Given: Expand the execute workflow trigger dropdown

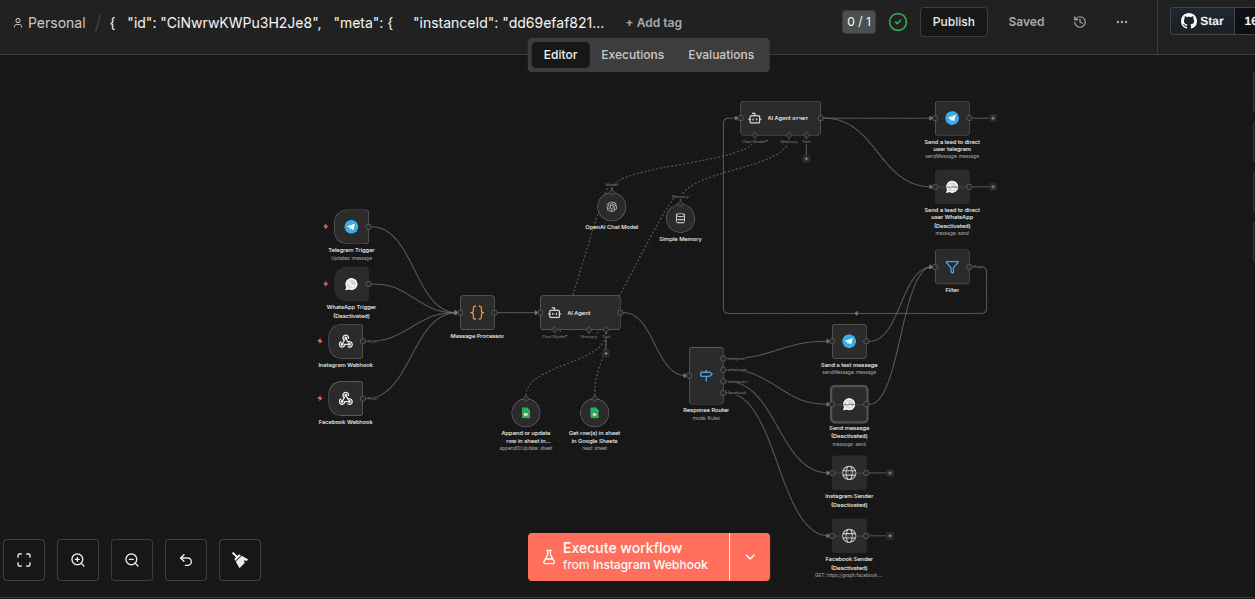Looking at the screenshot, I should (750, 557).
